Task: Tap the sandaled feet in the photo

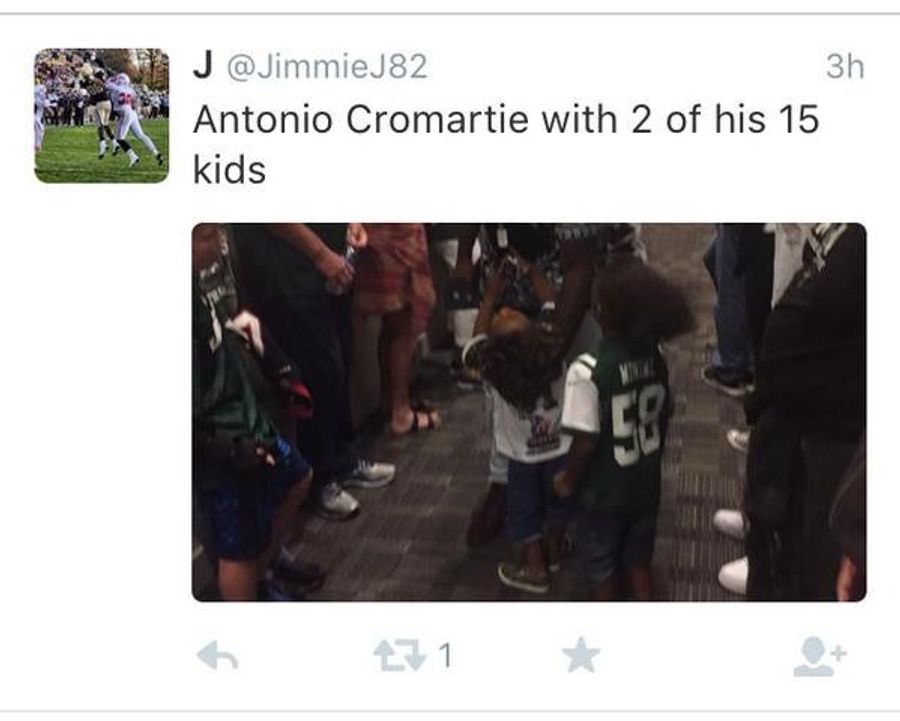Action: [414, 419]
